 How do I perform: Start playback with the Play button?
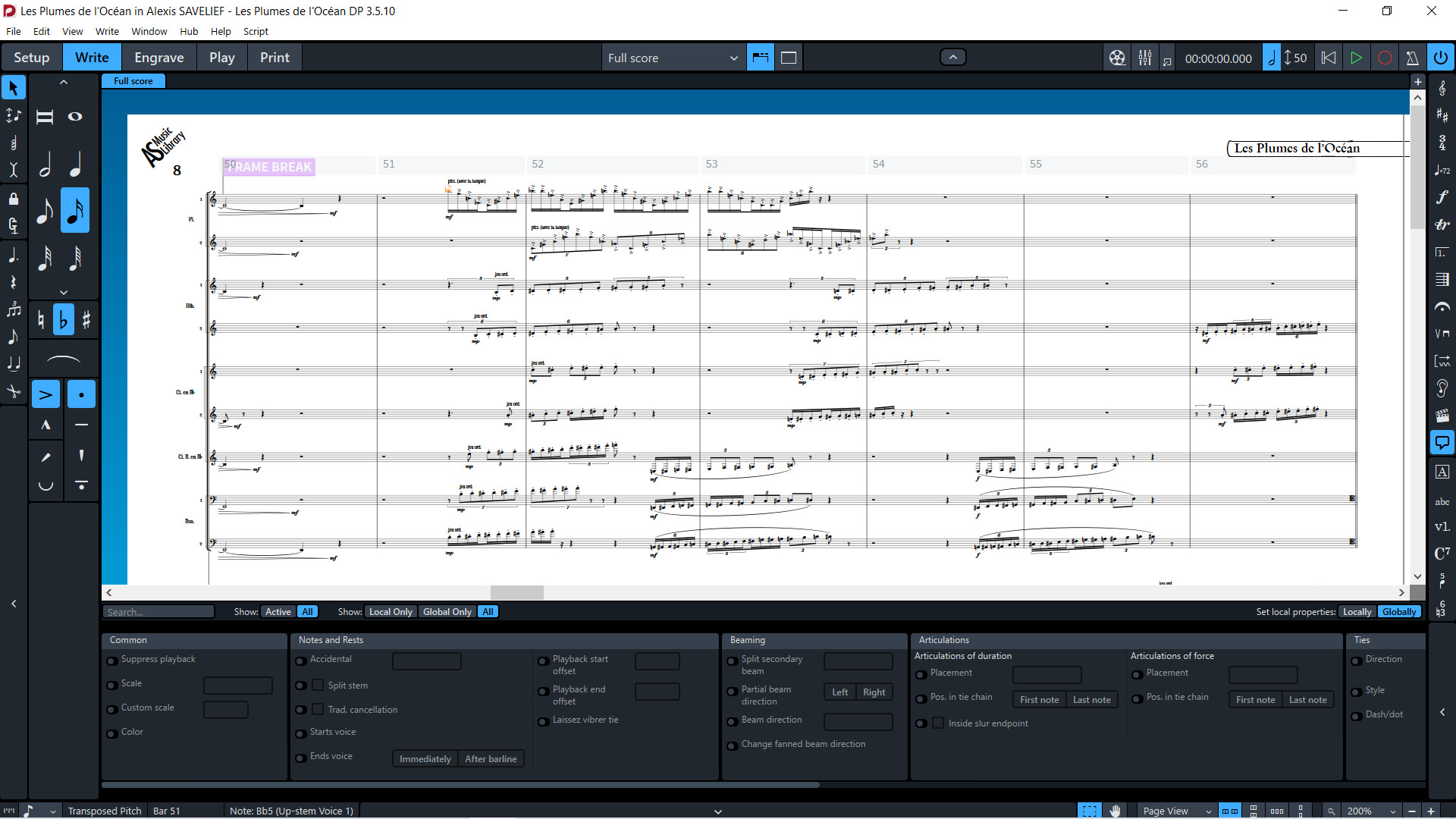[x=1356, y=58]
